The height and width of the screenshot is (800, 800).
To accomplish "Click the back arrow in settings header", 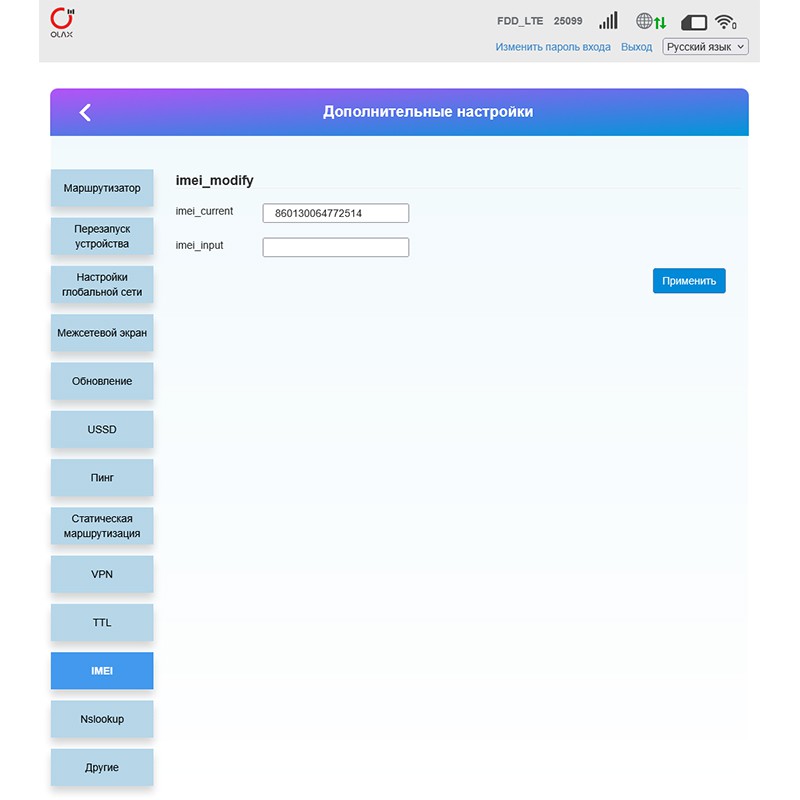I will (x=85, y=112).
